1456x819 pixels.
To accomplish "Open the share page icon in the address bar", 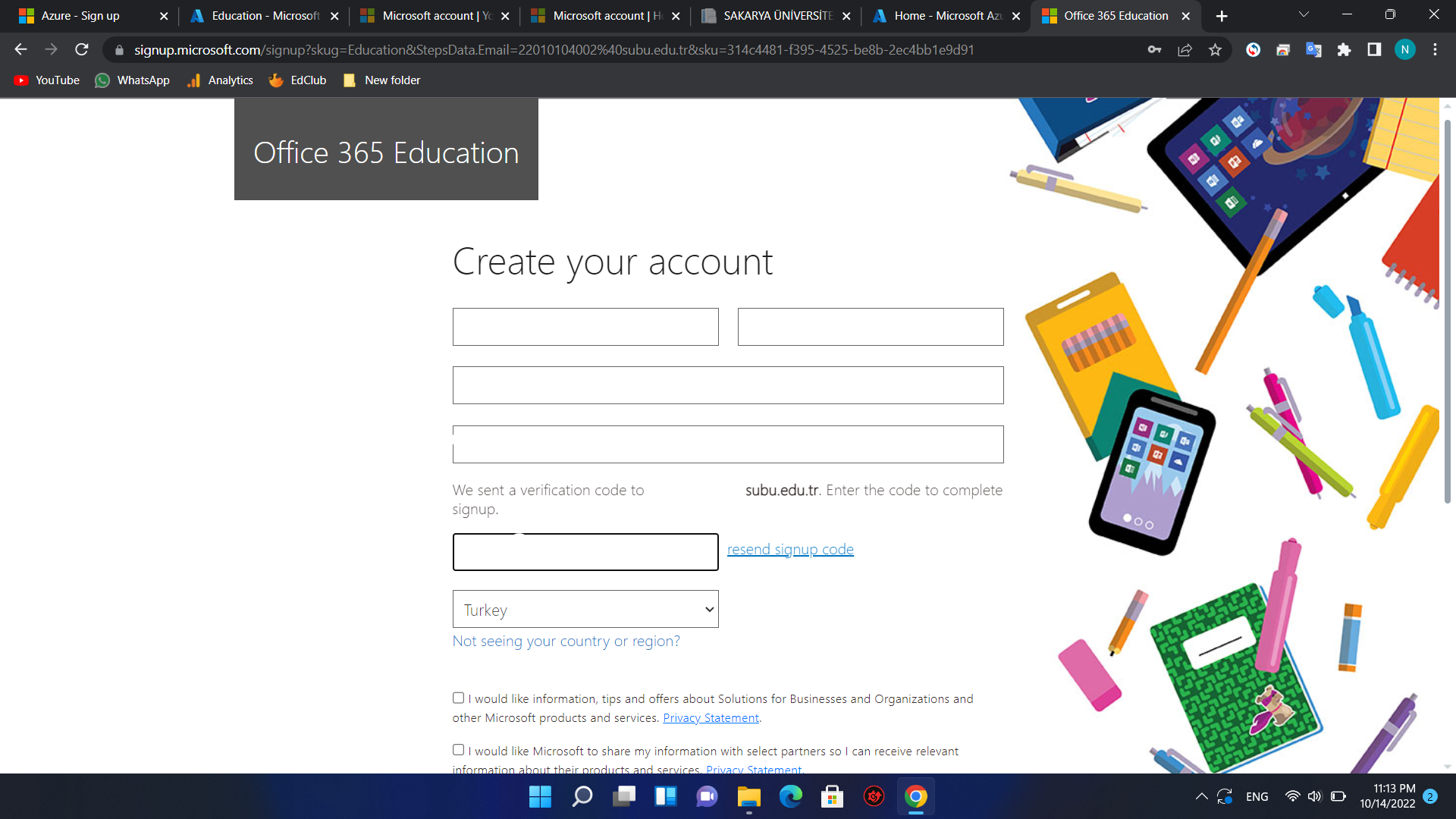I will point(1185,50).
